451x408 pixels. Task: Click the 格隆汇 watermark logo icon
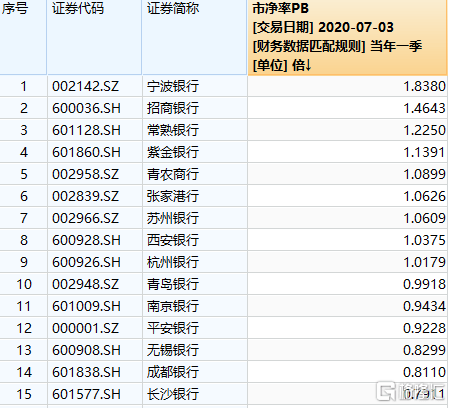[x=385, y=391]
